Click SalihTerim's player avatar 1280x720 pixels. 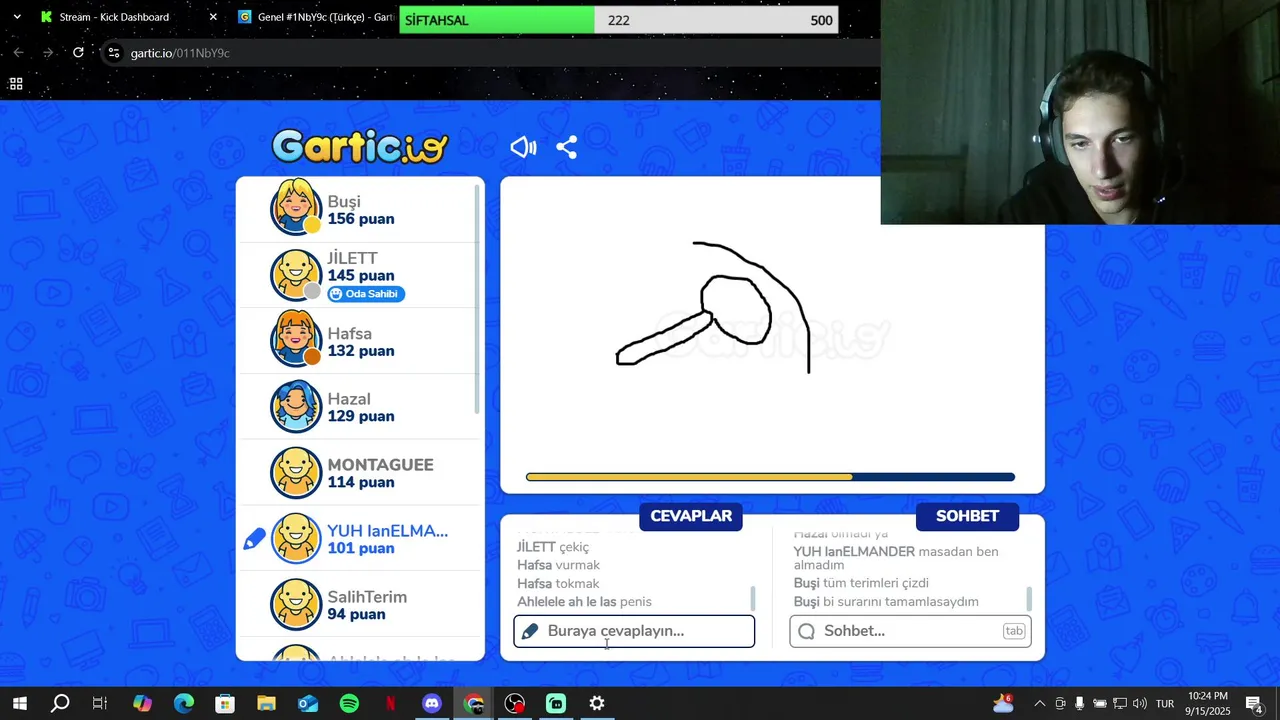[296, 604]
